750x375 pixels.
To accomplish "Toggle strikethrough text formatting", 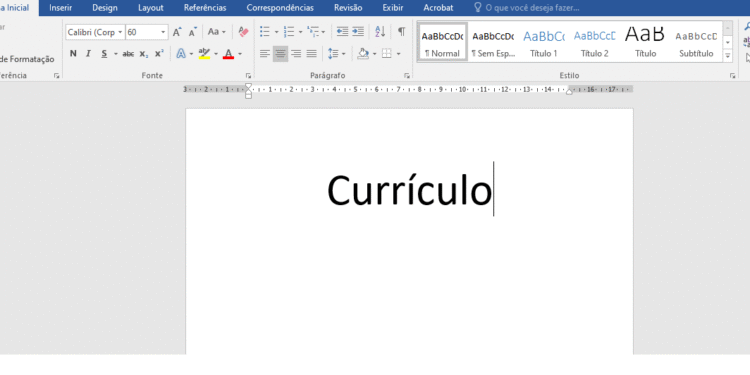I will (128, 54).
